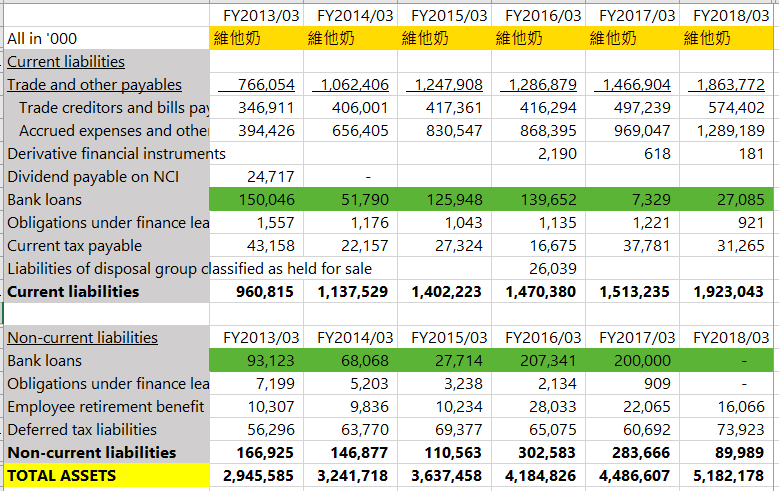This screenshot has width=779, height=491.
Task: Click the cell showing 921
Action: (x=726, y=222)
